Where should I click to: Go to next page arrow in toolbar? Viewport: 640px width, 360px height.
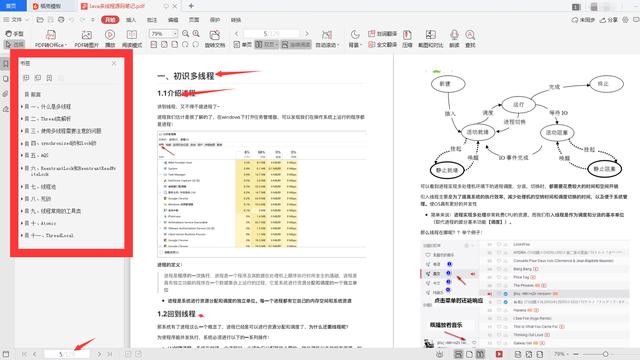pyautogui.click(x=307, y=34)
